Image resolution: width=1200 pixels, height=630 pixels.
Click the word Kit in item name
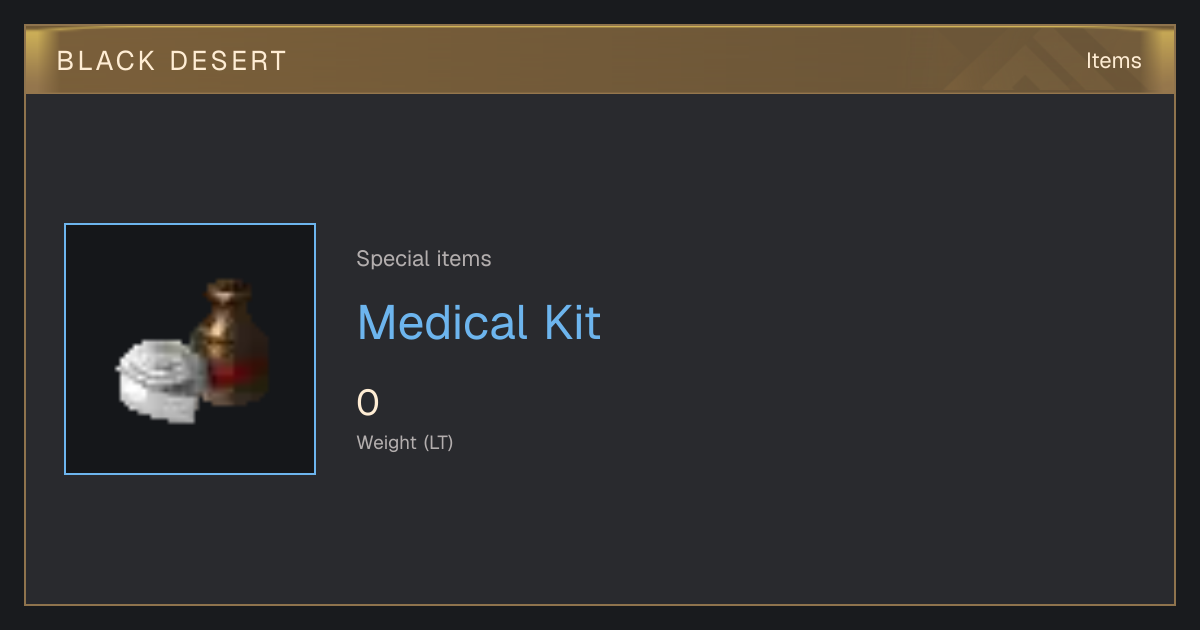point(572,322)
